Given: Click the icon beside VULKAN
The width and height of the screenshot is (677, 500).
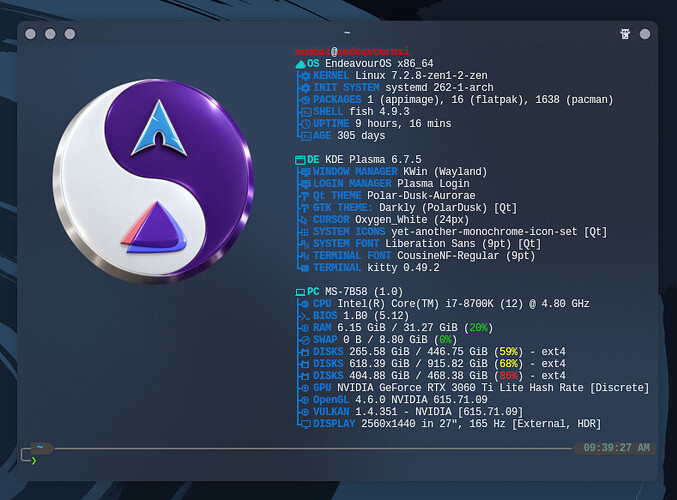Looking at the screenshot, I should click(305, 412).
